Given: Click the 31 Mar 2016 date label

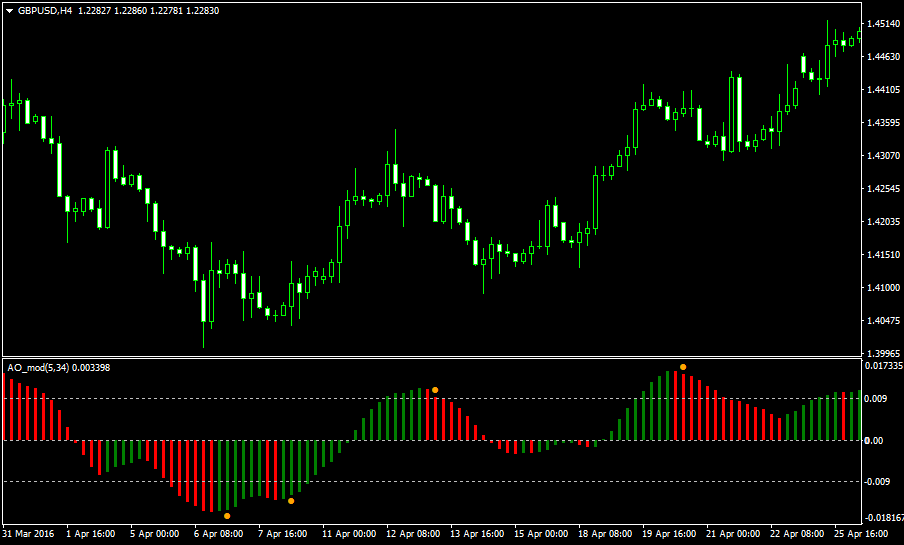Looking at the screenshot, I should coord(29,534).
